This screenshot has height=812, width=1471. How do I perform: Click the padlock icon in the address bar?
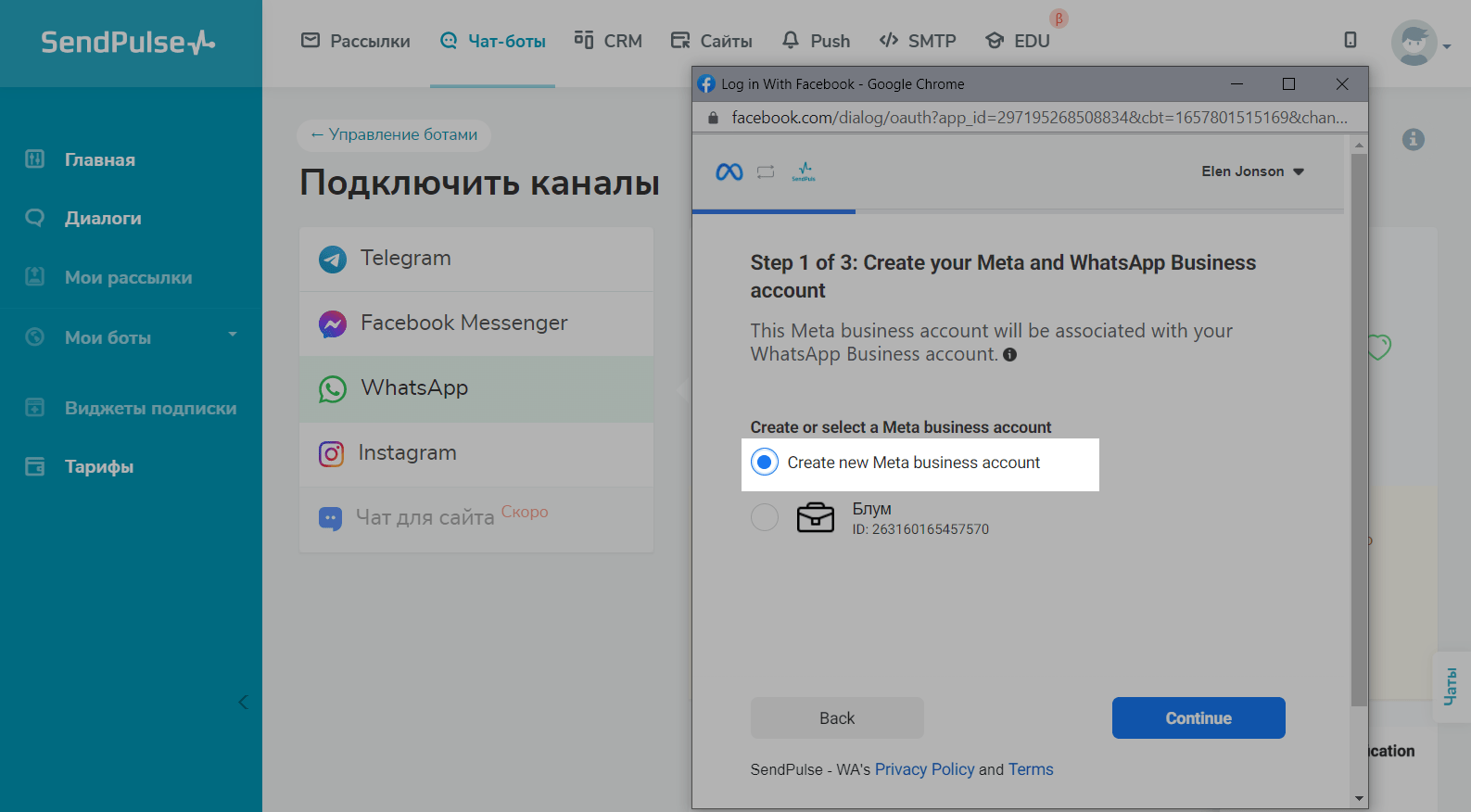click(713, 118)
